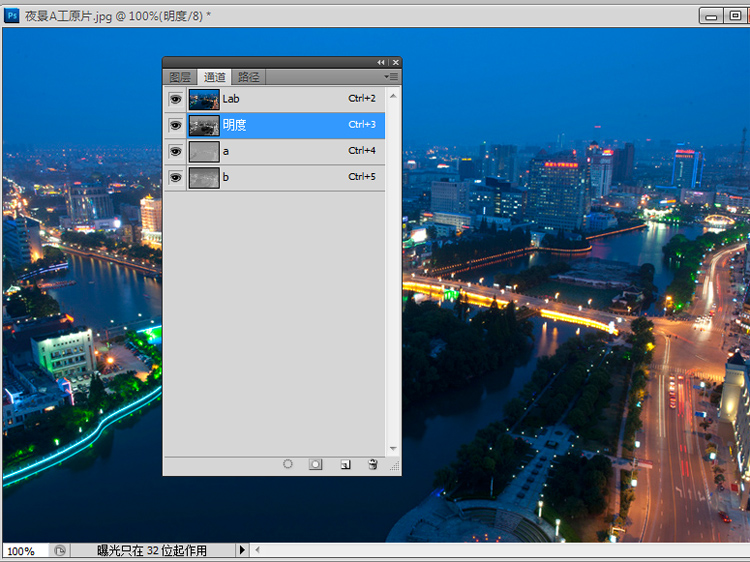The width and height of the screenshot is (750, 562).
Task: Toggle visibility of channel a
Action: [x=176, y=151]
